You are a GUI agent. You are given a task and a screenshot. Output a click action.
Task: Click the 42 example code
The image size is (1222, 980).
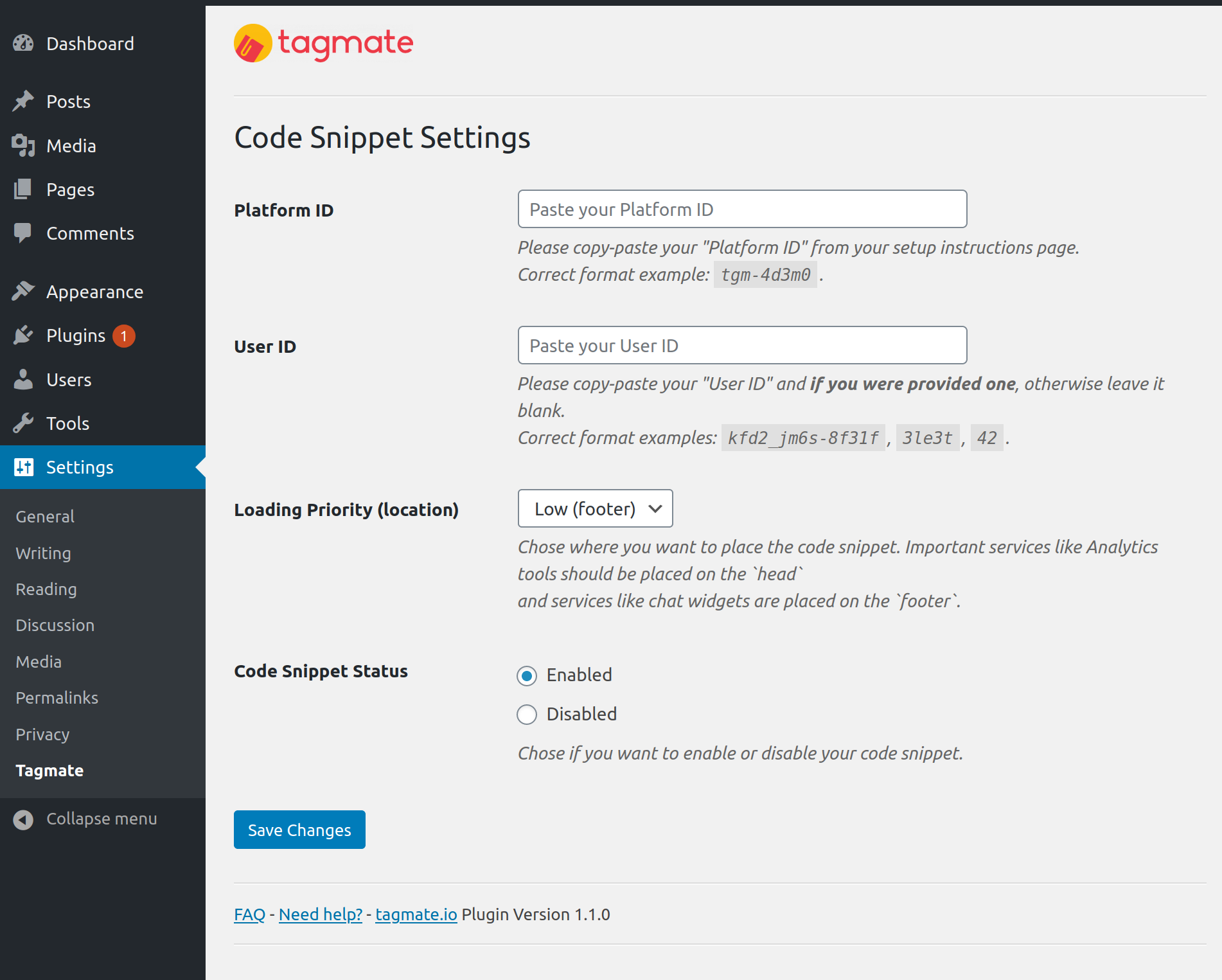coord(987,438)
